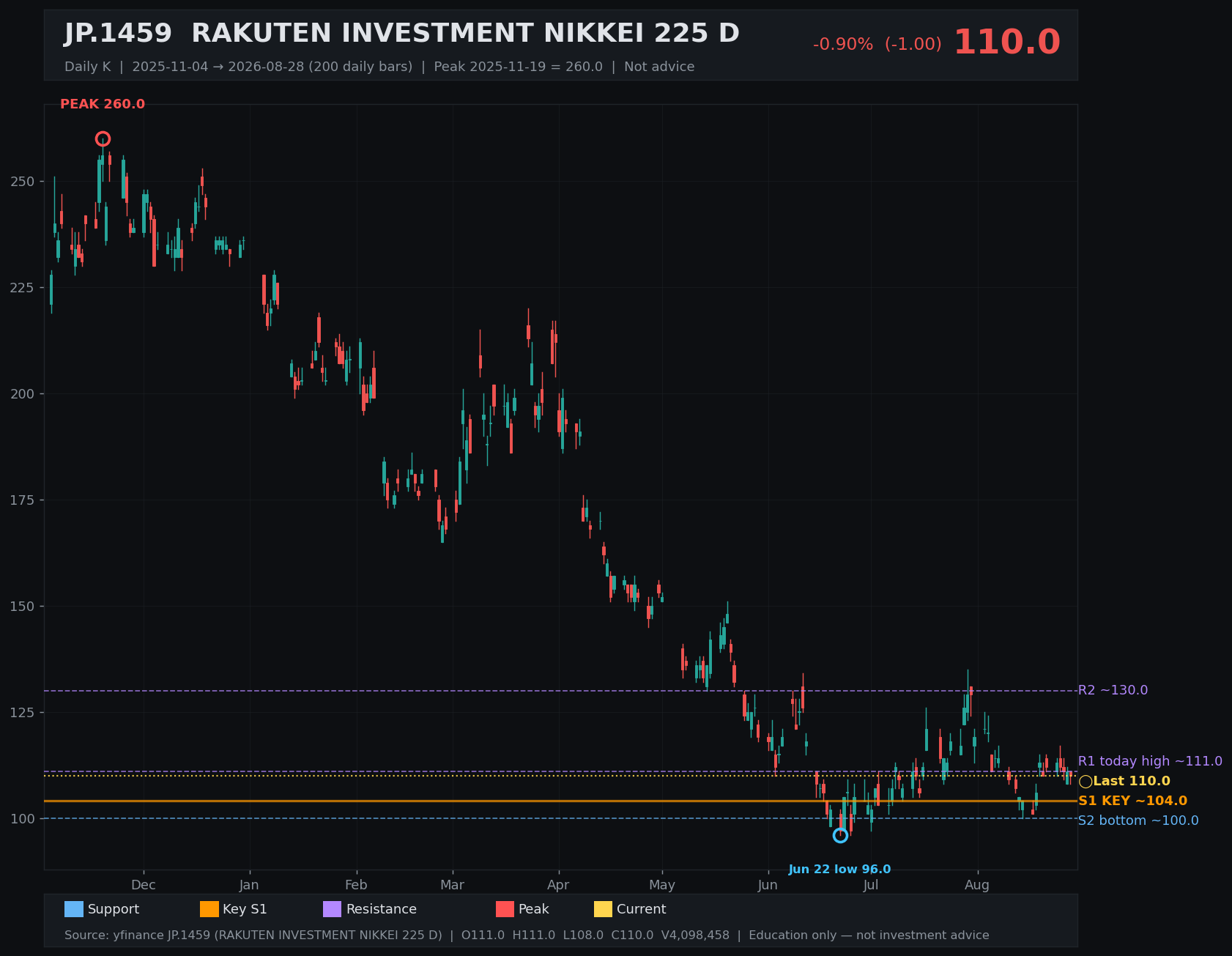This screenshot has width=1232, height=956.
Task: Select the blue Support legend swatch
Action: (74, 909)
